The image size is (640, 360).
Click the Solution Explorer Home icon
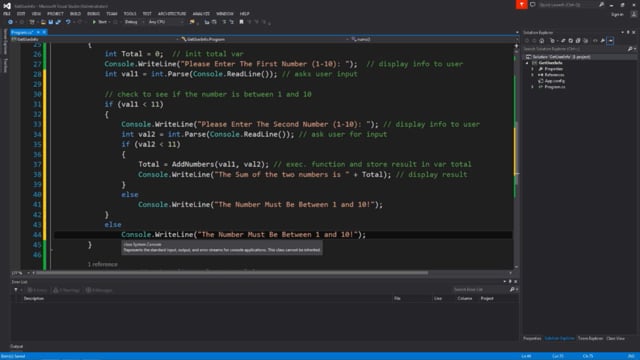pyautogui.click(x=542, y=41)
